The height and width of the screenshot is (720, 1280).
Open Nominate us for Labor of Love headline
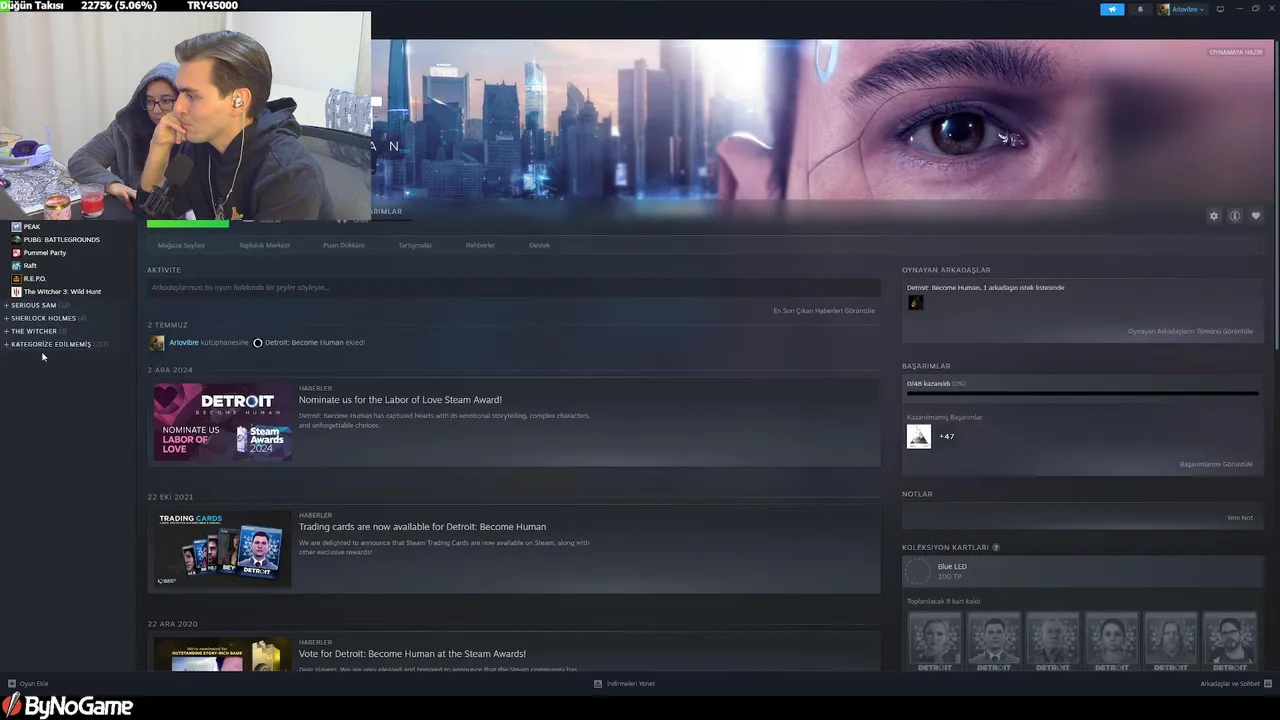[400, 400]
